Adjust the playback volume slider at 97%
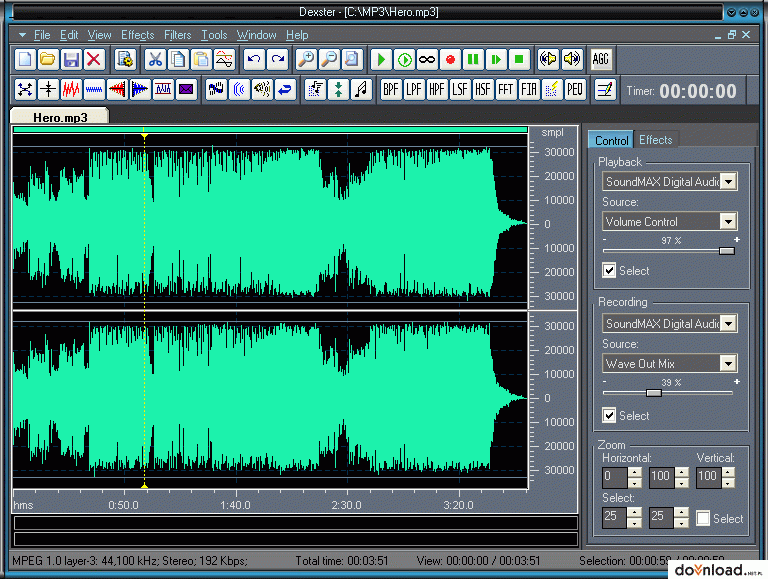Image resolution: width=768 pixels, height=579 pixels. pos(727,251)
